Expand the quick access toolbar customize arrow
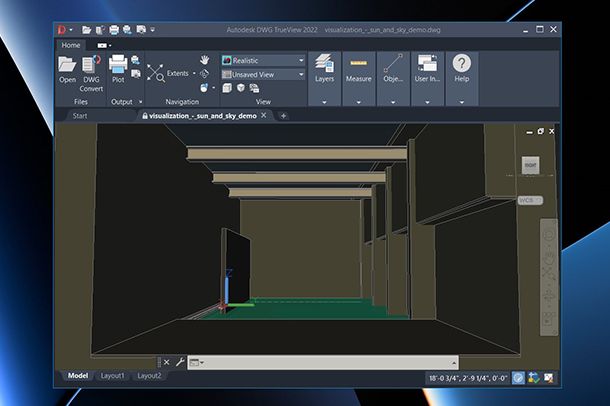 coord(152,30)
